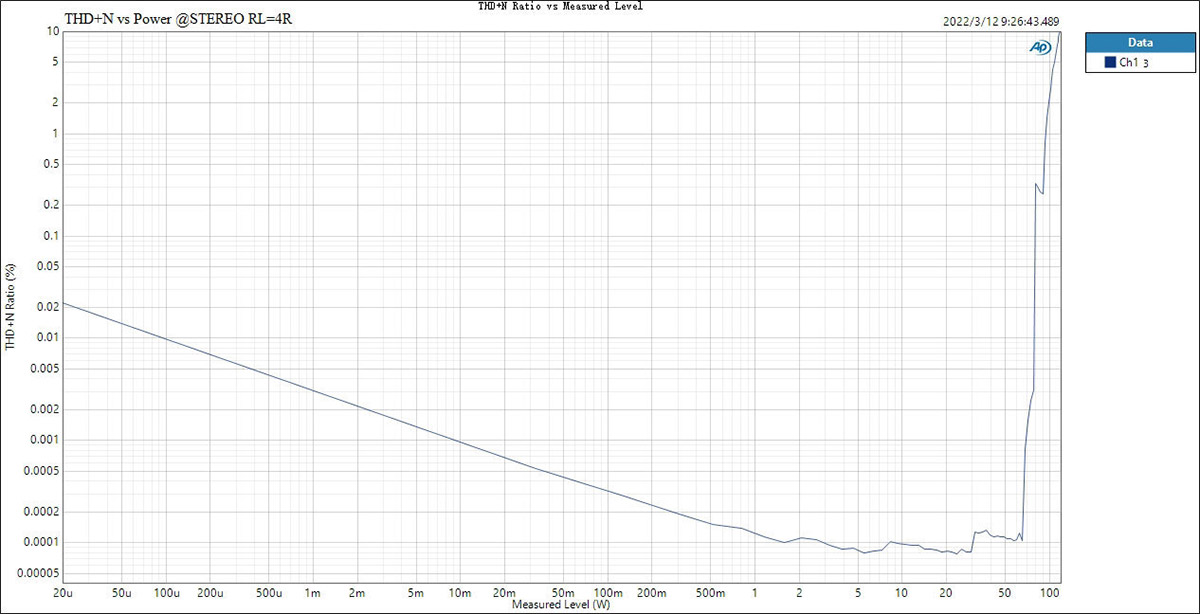Image resolution: width=1200 pixels, height=614 pixels.
Task: Click the '200u' x-axis tick label
Action: 210,591
